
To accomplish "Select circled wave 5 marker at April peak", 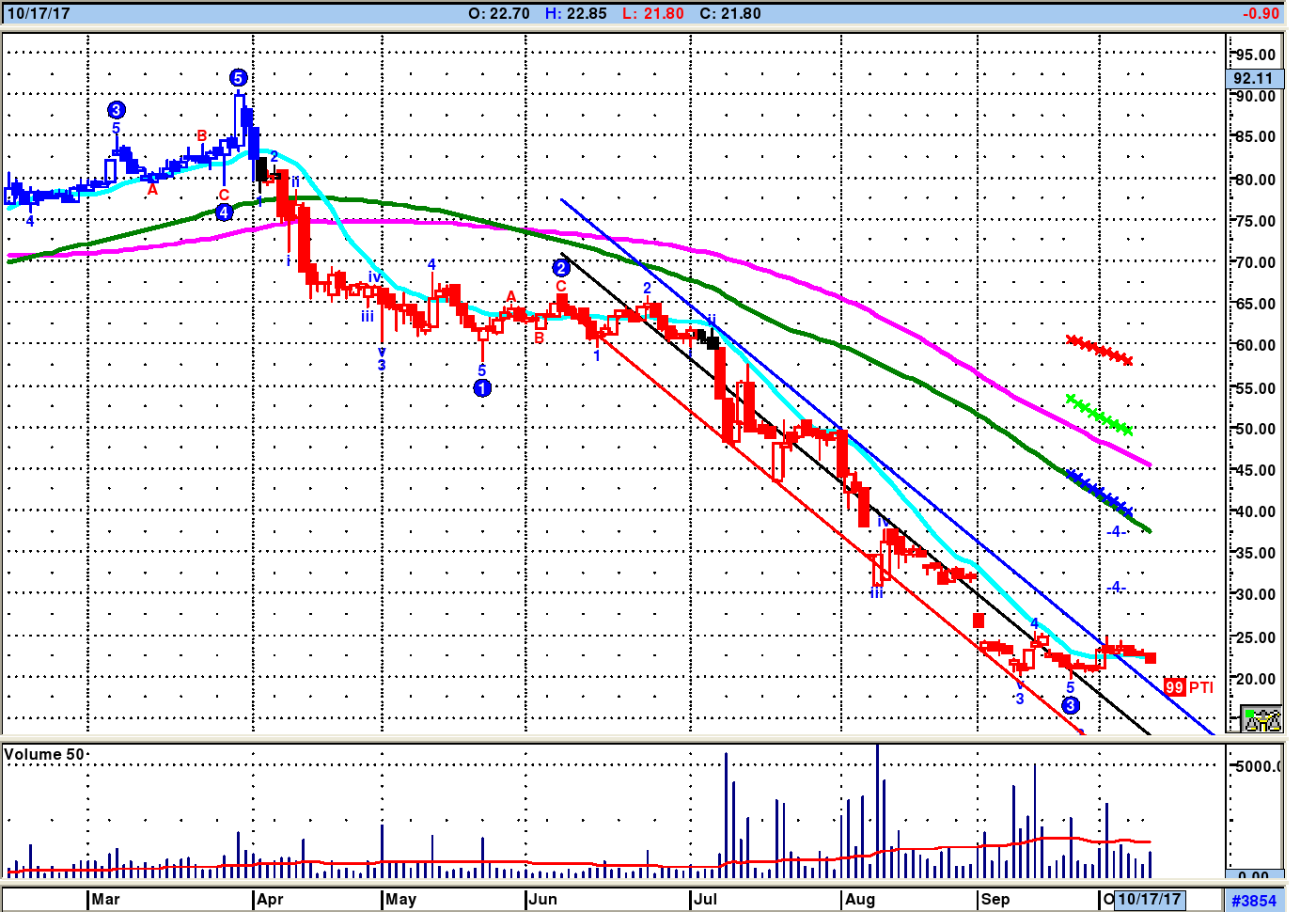I will pos(239,78).
